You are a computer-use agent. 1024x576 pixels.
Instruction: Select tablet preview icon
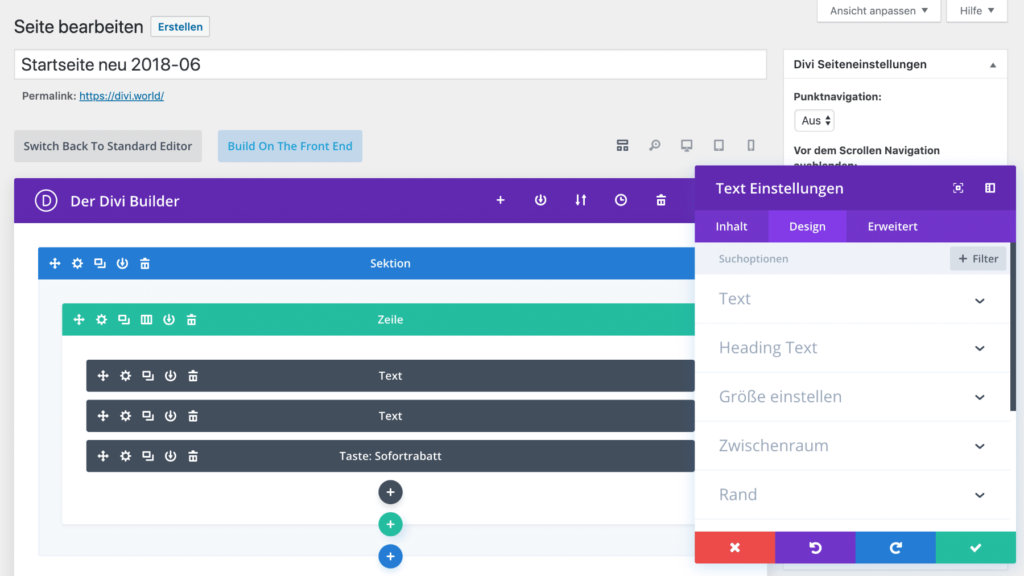click(x=718, y=145)
